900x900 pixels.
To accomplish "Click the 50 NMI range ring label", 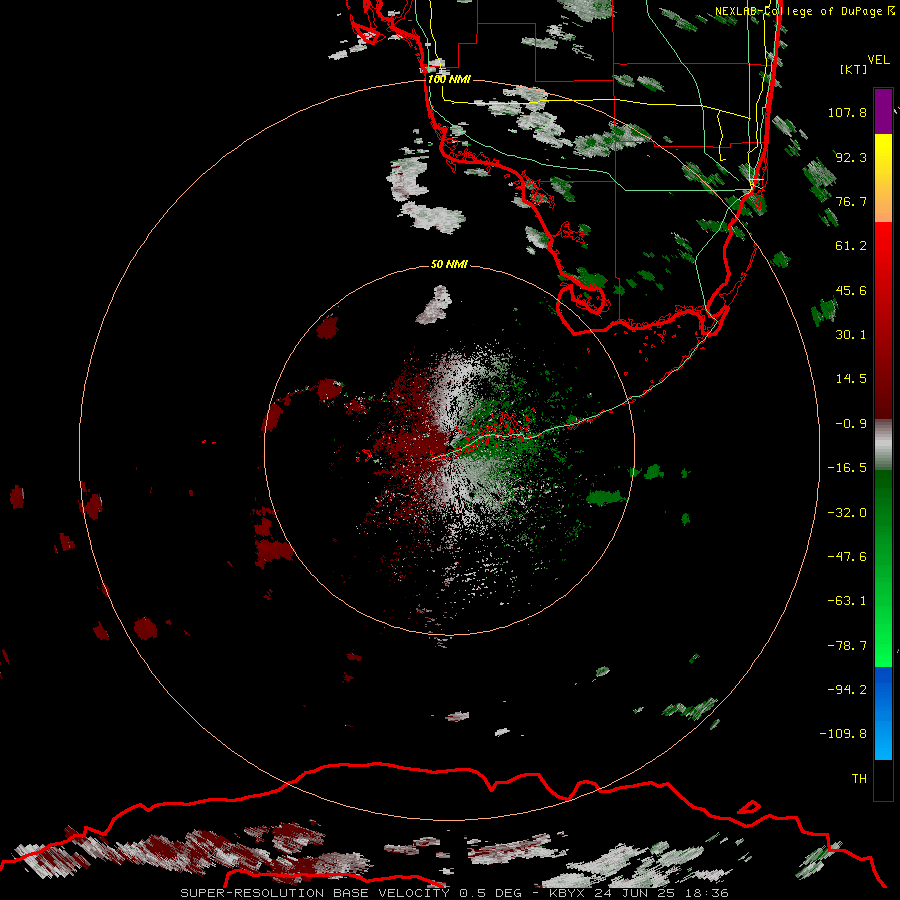I will tap(449, 264).
